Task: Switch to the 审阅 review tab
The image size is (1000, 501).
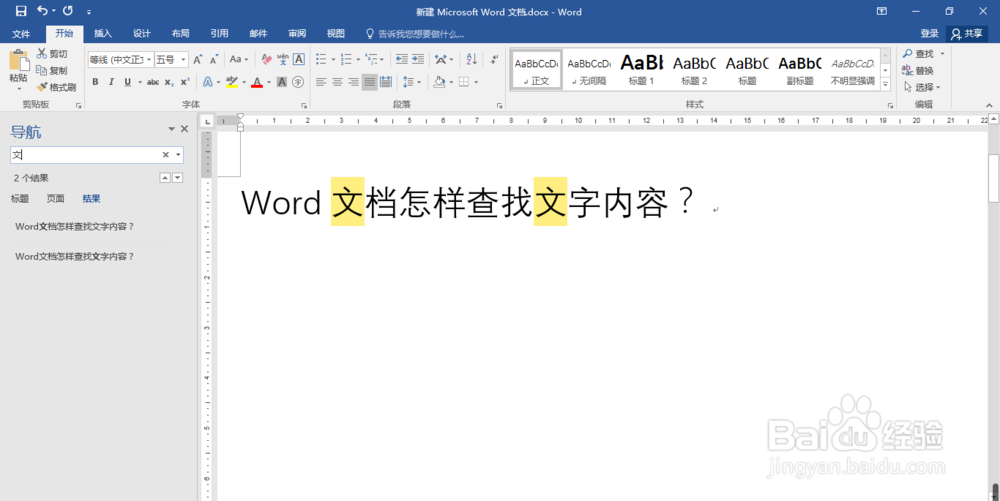Action: pos(297,34)
